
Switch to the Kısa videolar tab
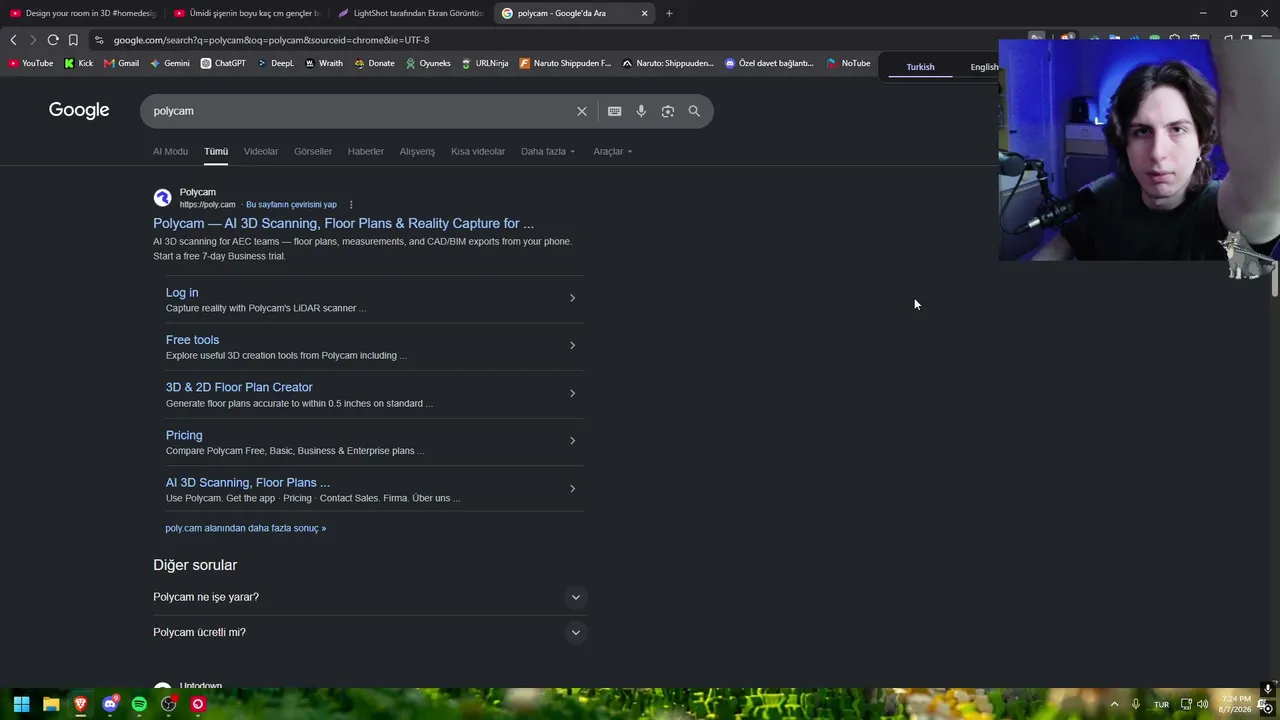point(478,152)
